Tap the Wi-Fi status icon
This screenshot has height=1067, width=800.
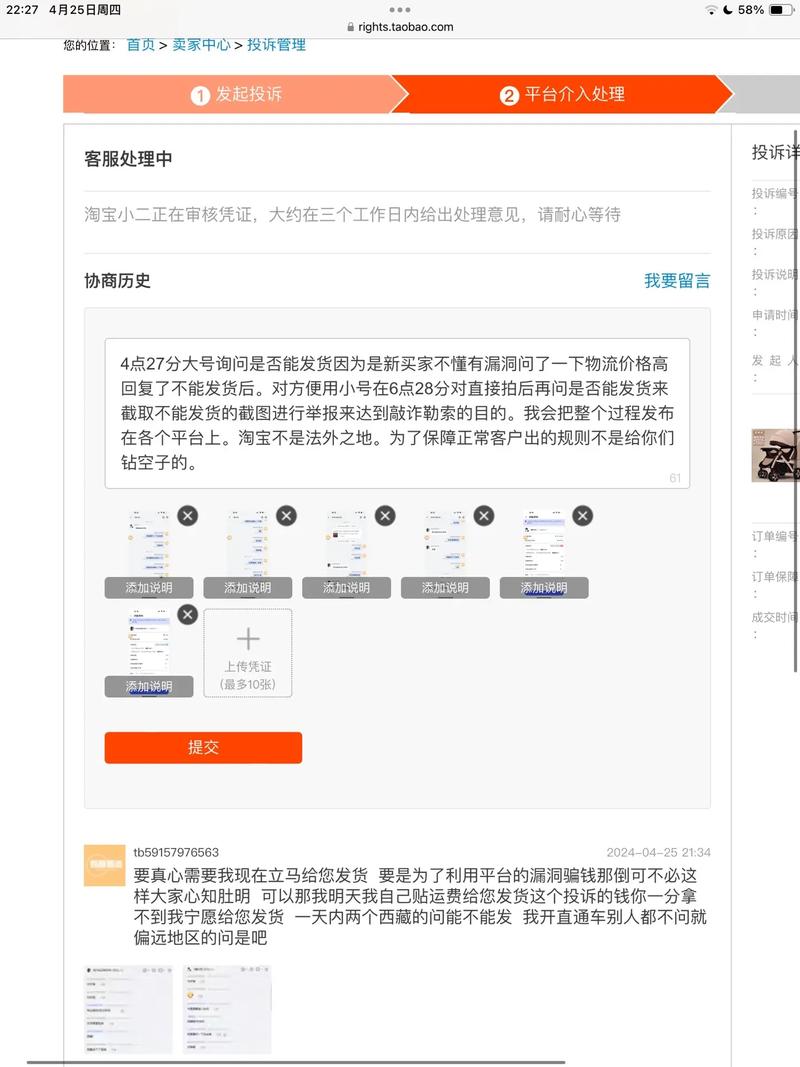pyautogui.click(x=712, y=10)
